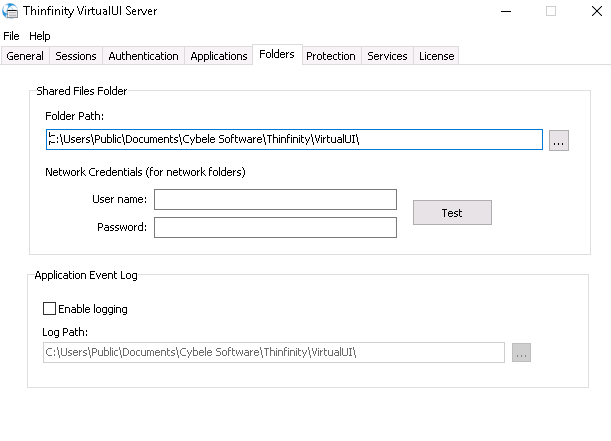
Task: Click the 'Folder Path:' label
Action: [x=74, y=116]
